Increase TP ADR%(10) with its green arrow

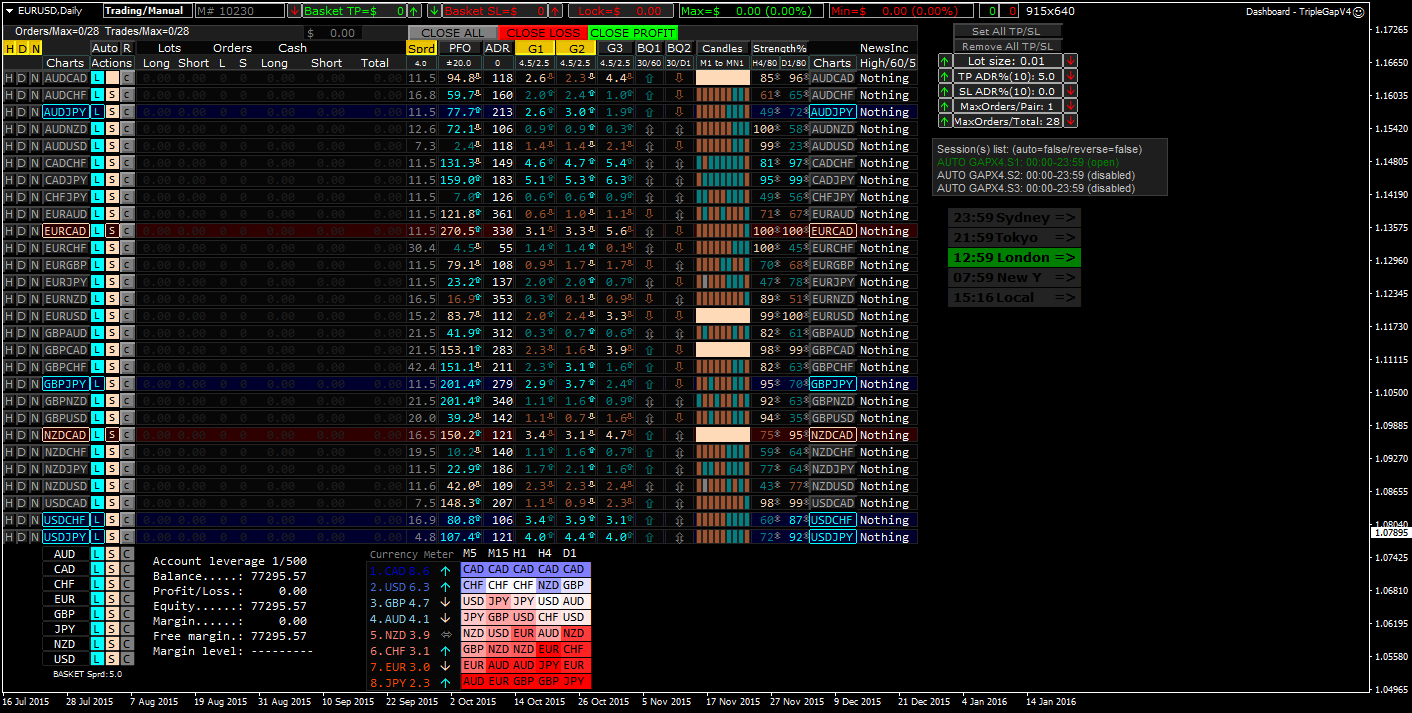(945, 76)
